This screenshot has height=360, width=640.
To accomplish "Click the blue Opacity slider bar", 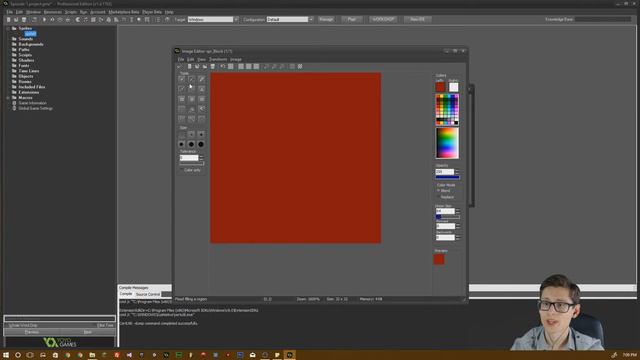I will 447,178.
